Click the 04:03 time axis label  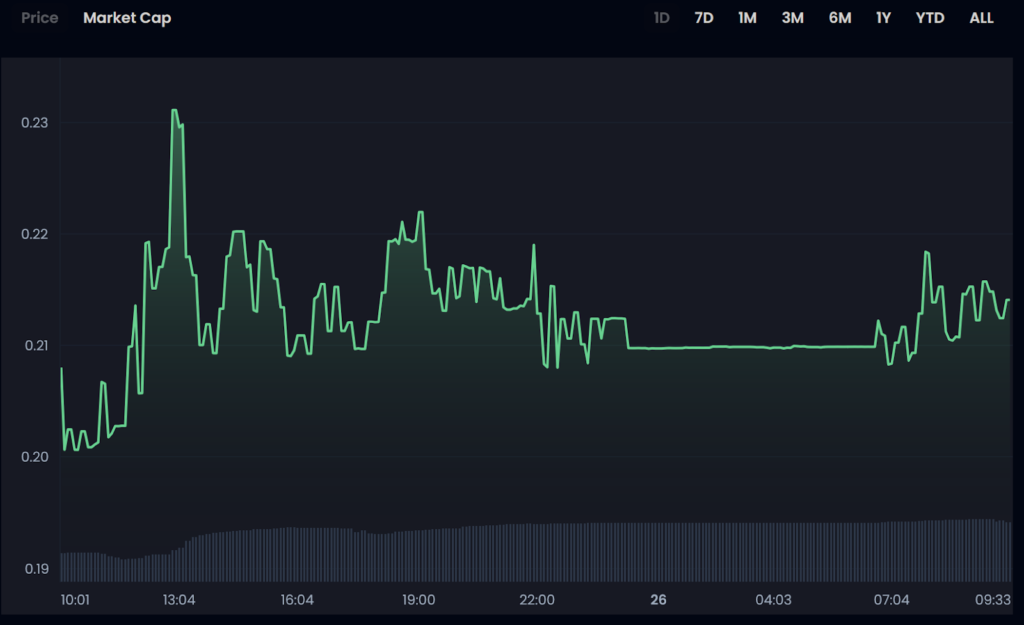pos(773,600)
